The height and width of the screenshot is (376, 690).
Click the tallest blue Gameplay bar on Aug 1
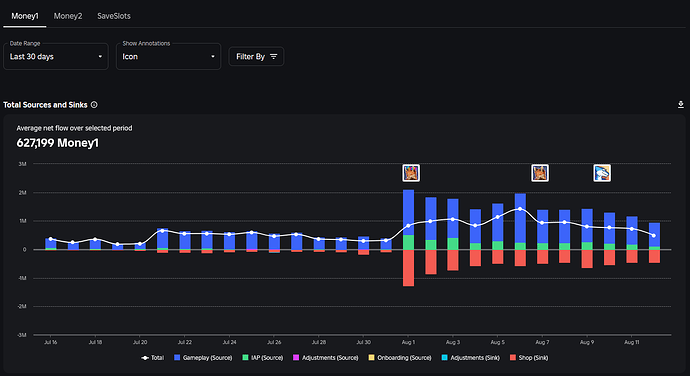click(x=408, y=212)
